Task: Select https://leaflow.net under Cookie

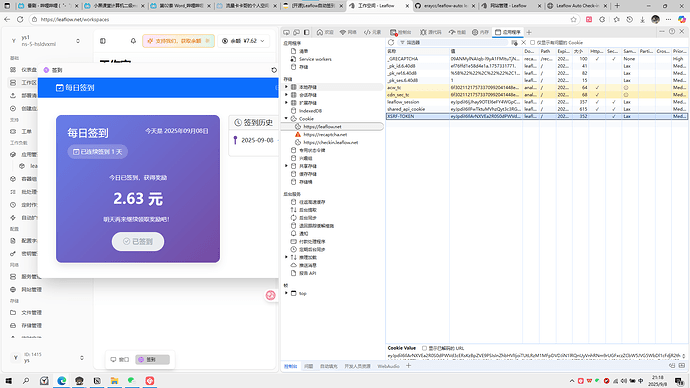Action: pos(322,127)
